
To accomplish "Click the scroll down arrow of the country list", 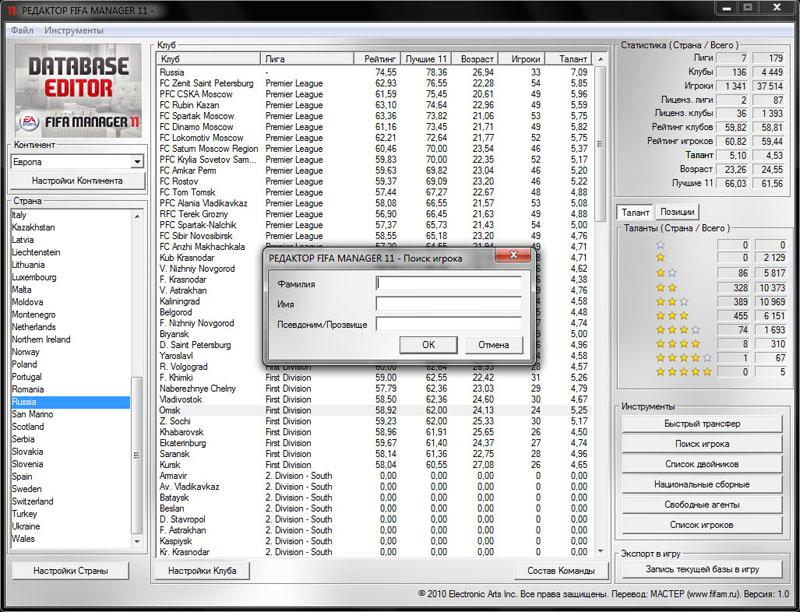I will pyautogui.click(x=137, y=541).
